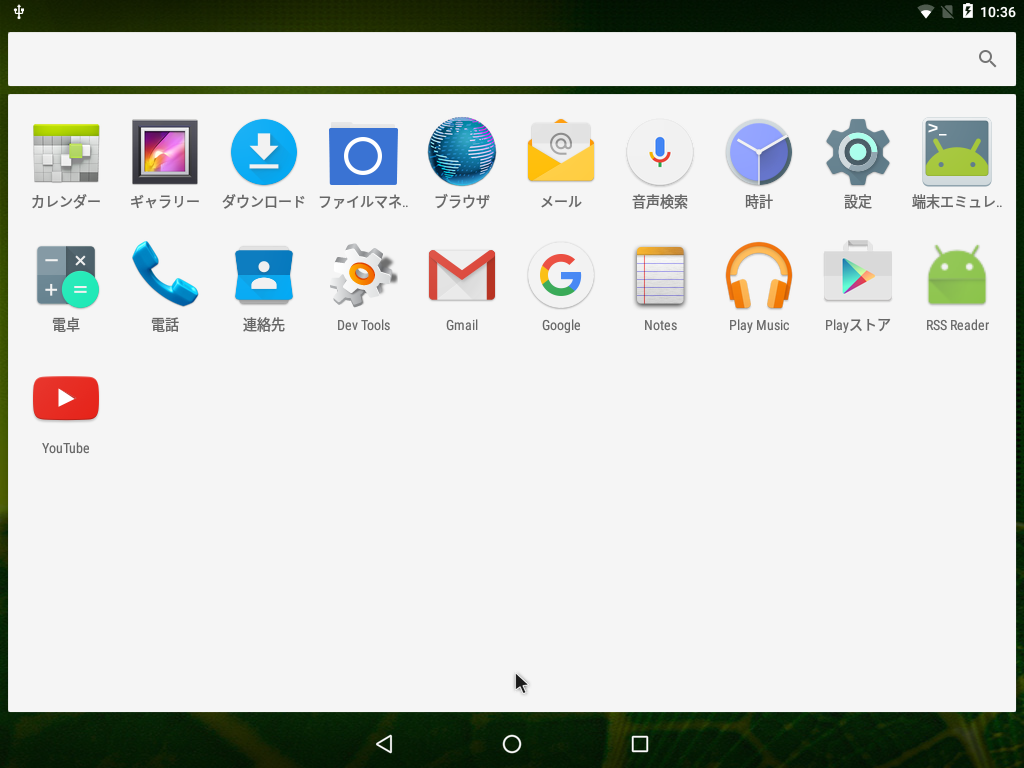Tap the Home navigation circle button

pyautogui.click(x=512, y=744)
